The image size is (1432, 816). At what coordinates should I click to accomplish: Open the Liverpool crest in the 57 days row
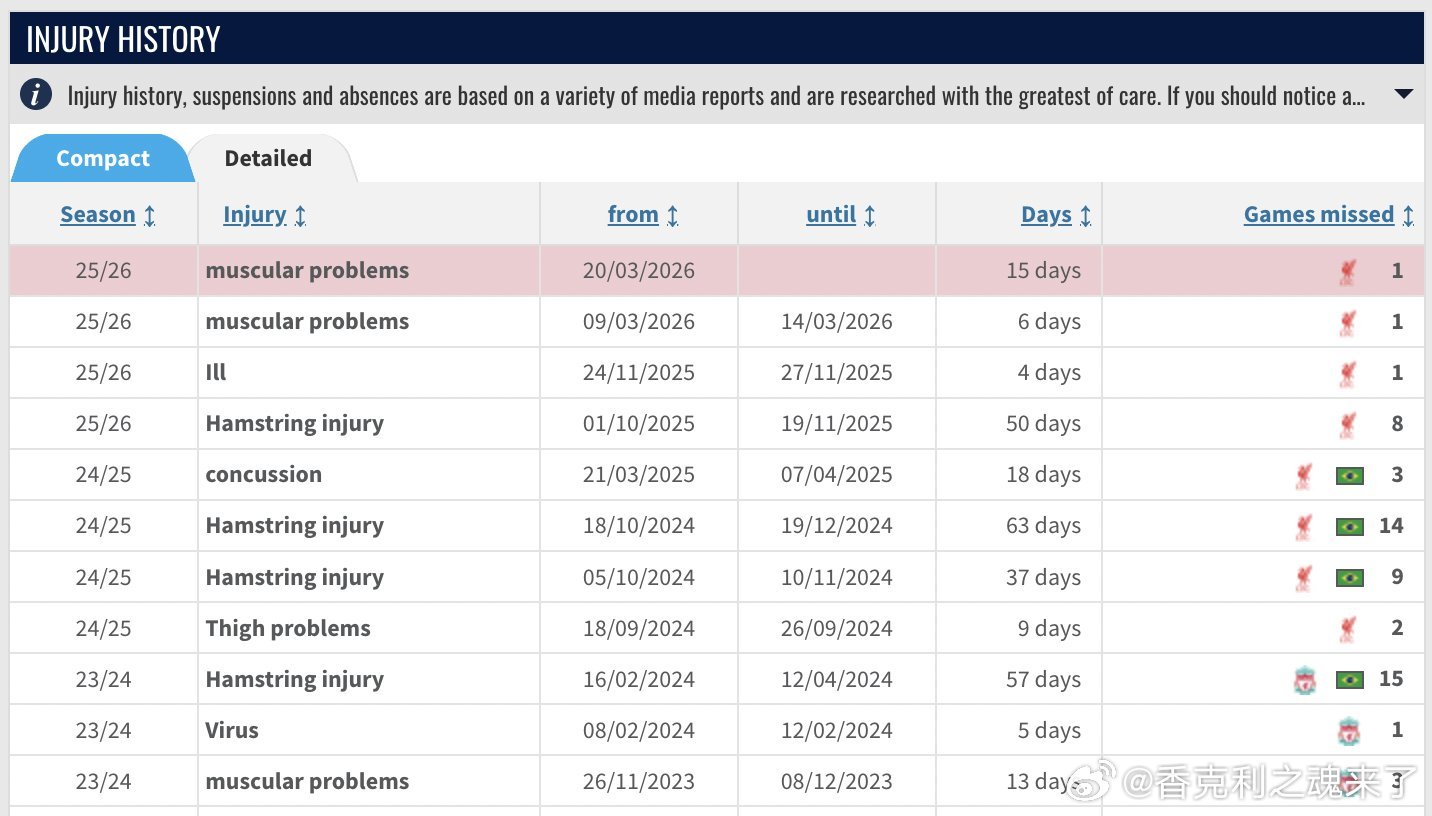coord(1304,680)
